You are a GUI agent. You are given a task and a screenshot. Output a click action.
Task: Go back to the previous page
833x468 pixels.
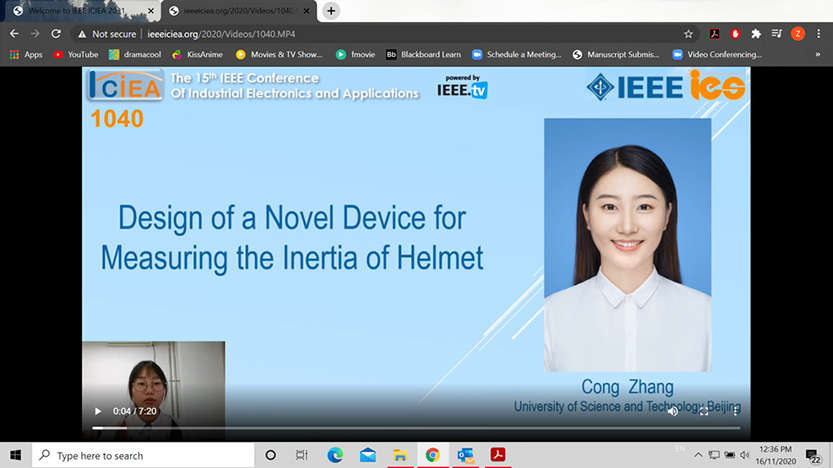pos(14,33)
